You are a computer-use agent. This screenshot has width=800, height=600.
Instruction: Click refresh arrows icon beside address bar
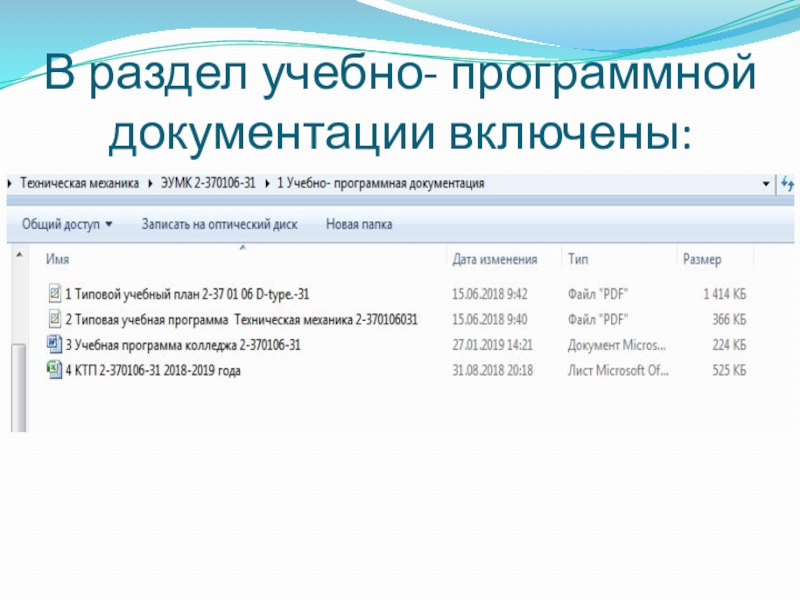787,184
